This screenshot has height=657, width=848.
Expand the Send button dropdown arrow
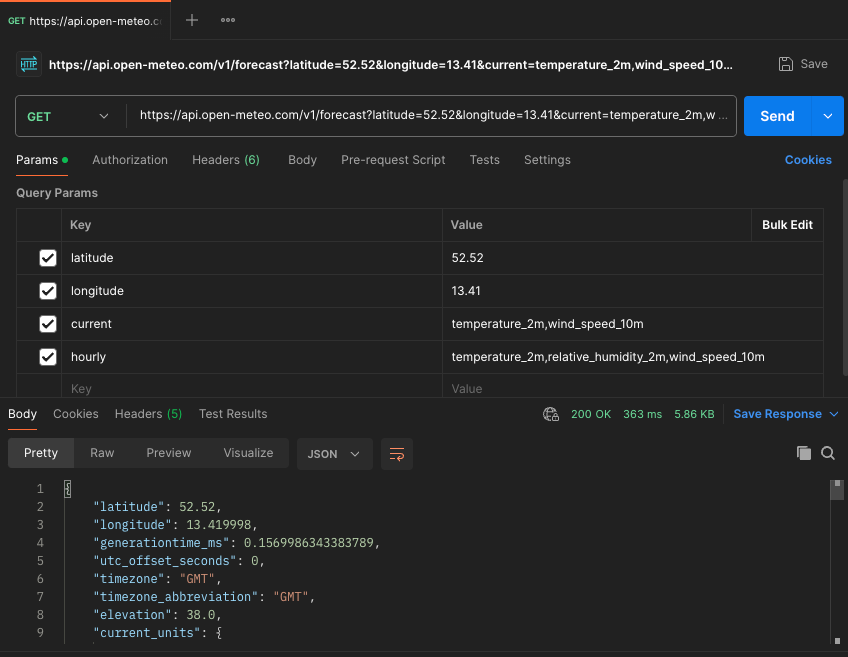[827, 116]
